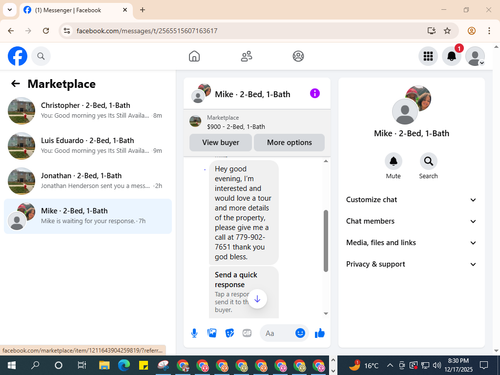Open the Friends icon in top navigation

tap(246, 56)
